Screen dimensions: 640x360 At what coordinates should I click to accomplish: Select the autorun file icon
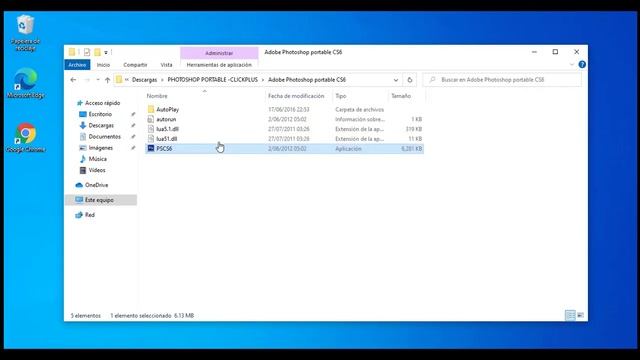(x=151, y=119)
